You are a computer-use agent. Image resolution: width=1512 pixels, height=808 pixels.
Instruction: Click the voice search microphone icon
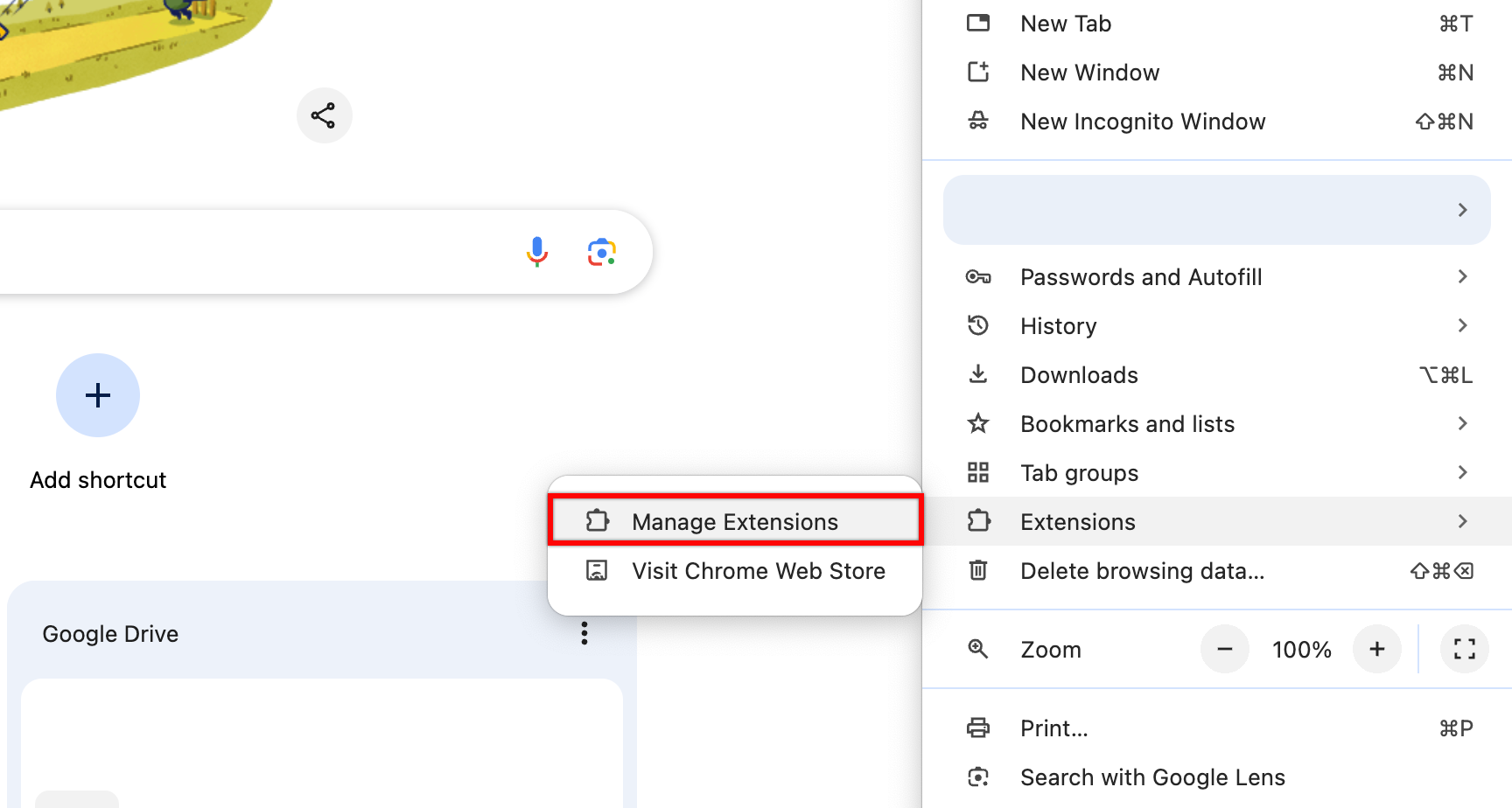pos(536,252)
